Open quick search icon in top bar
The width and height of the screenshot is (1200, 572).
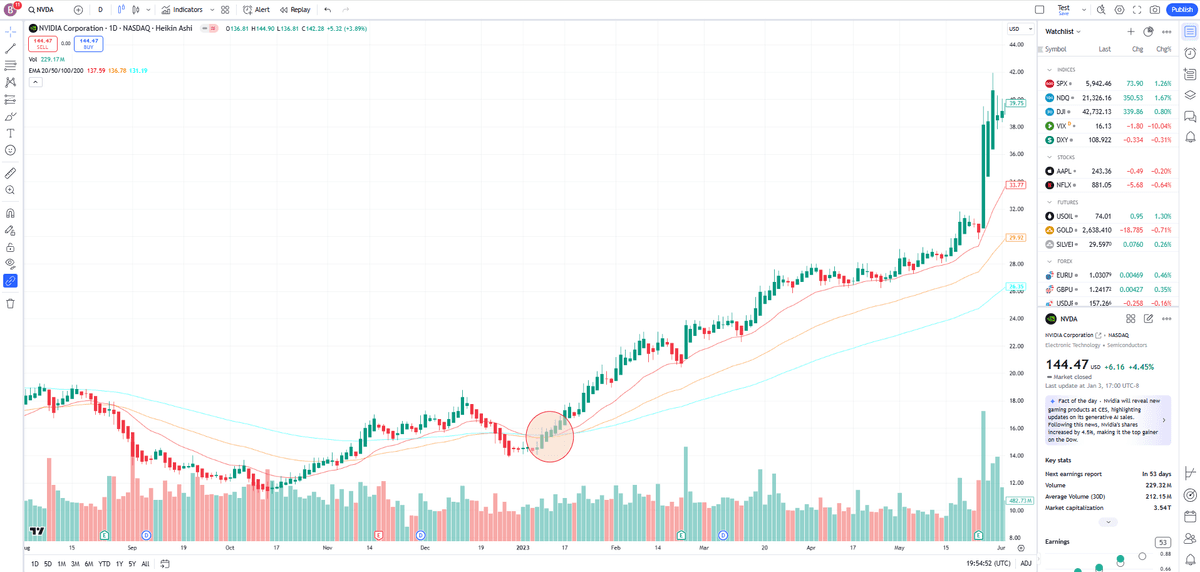(1101, 9)
